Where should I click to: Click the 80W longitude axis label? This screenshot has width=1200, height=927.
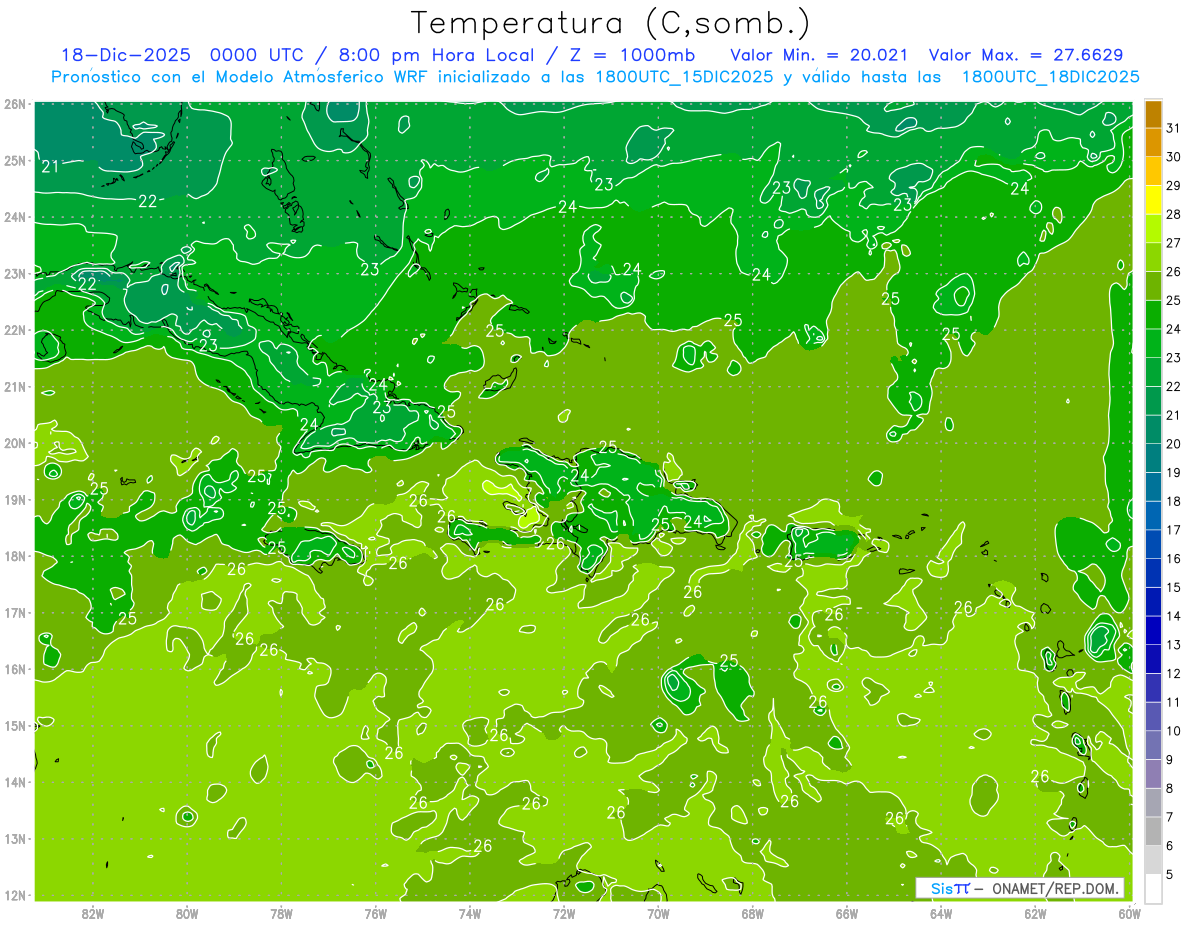(187, 912)
